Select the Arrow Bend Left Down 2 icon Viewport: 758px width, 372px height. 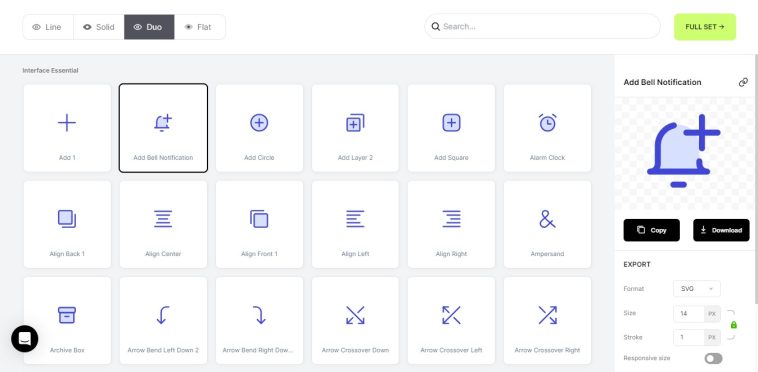163,320
